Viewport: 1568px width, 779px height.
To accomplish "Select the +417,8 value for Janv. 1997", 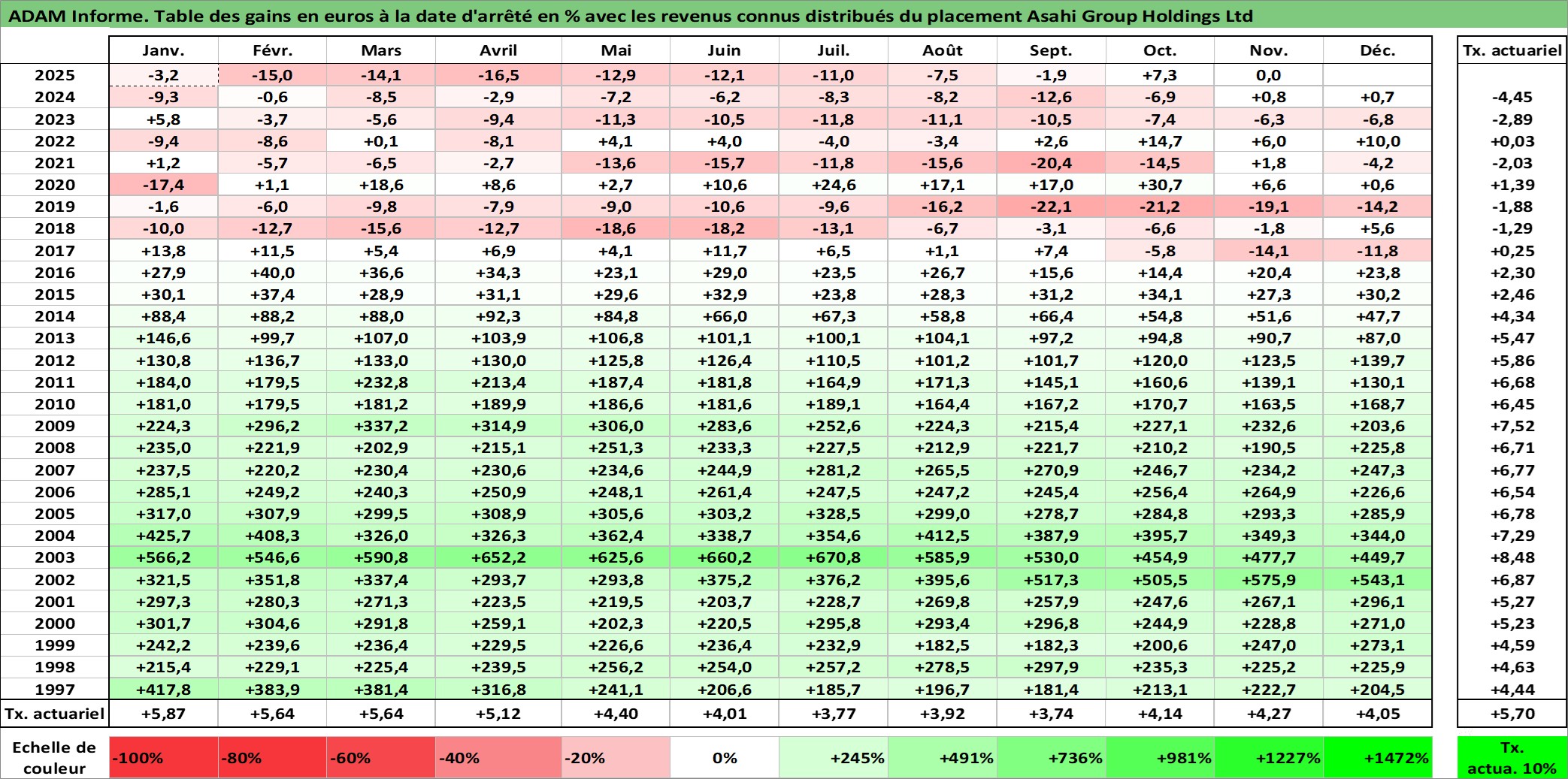I will (164, 689).
